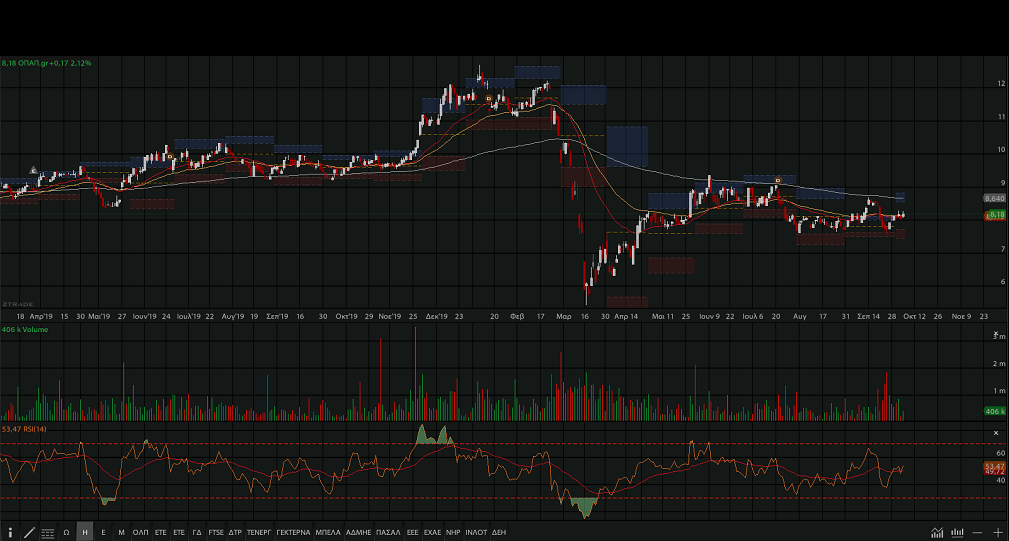Close the RSI(14) indicator panel
1009x541 pixels.
click(996, 433)
